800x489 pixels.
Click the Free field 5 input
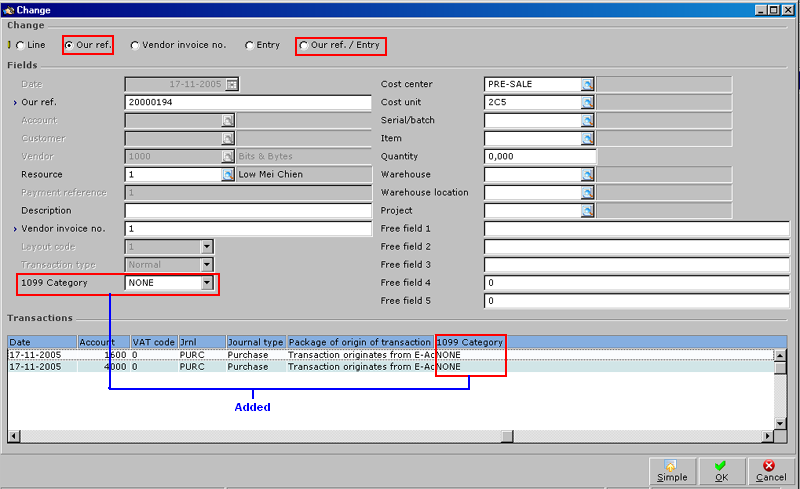point(637,301)
